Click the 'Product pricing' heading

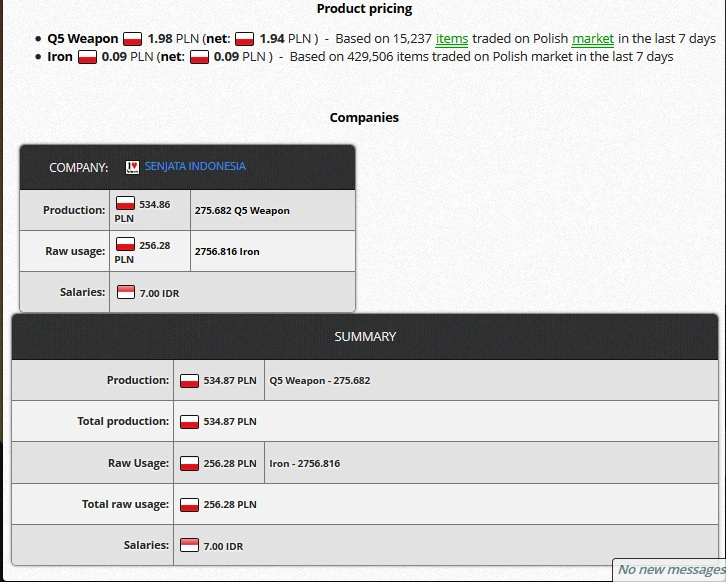(x=364, y=9)
